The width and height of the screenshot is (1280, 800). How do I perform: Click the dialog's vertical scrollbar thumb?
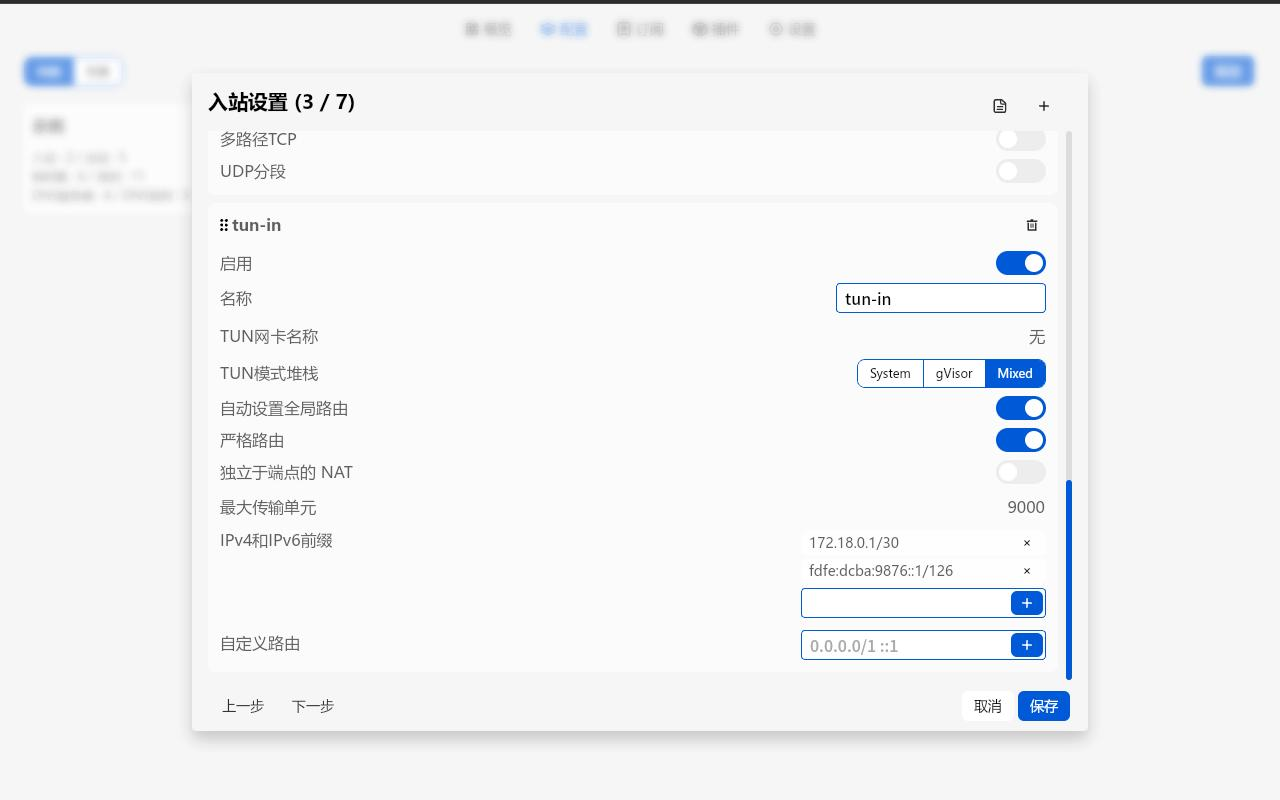pos(1069,580)
